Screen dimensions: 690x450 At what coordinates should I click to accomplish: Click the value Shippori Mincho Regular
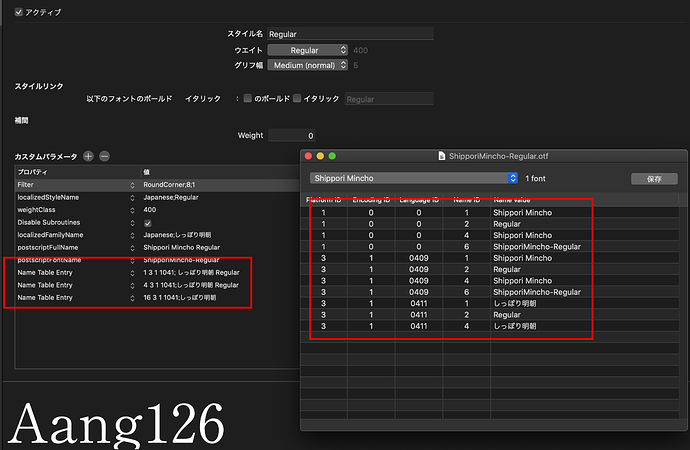(x=181, y=247)
